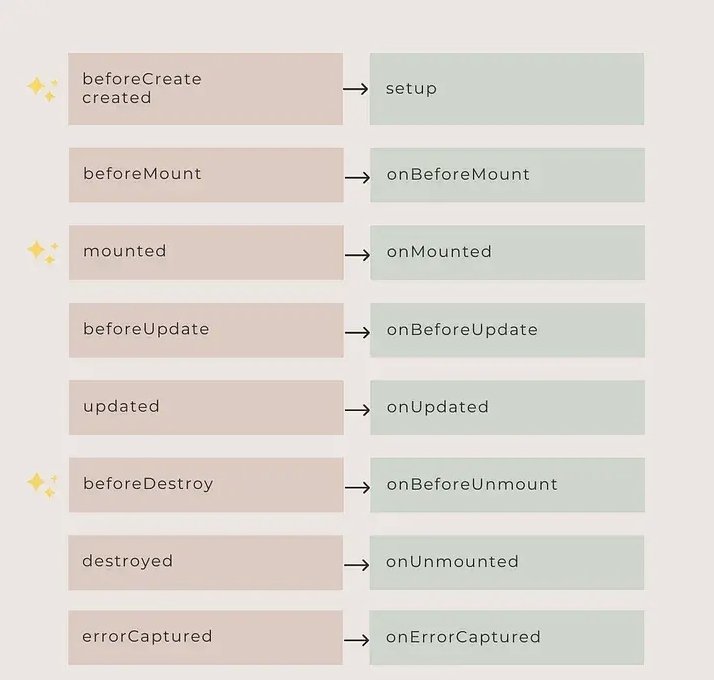Viewport: 714px width, 680px height.
Task: Select the onErrorCaptured box
Action: tap(507, 638)
